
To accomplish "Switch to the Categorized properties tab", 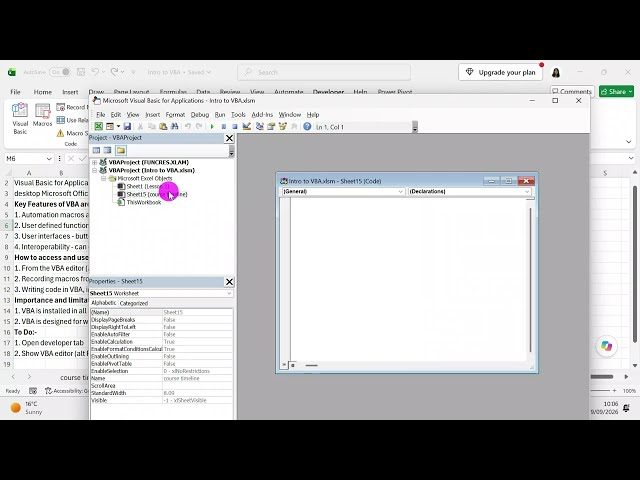I will 134,303.
